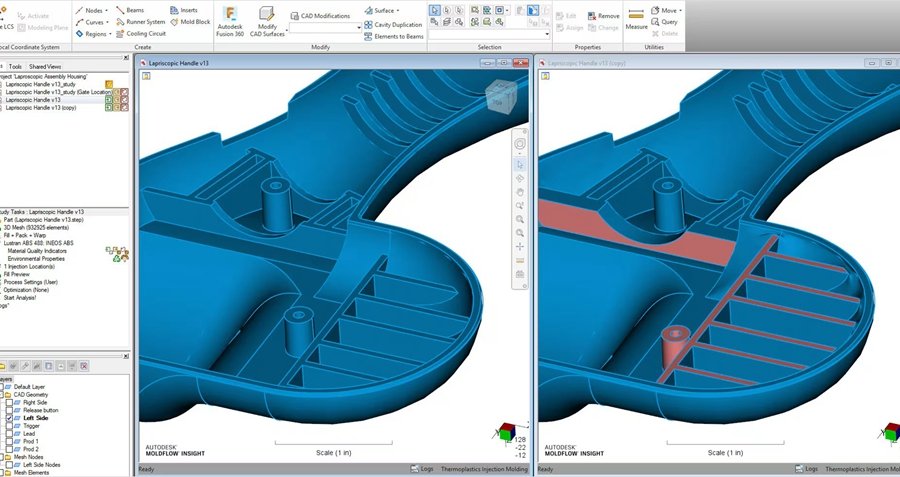Open CAD Modifications
Image resolution: width=900 pixels, height=477 pixels.
pos(320,15)
